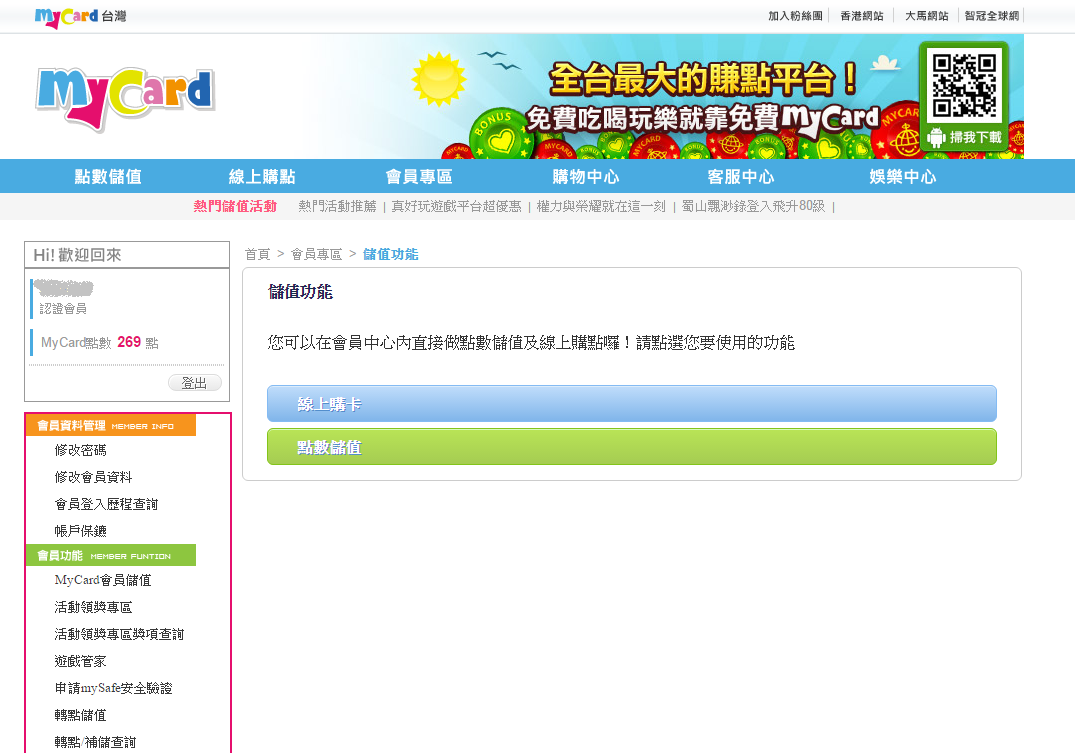The width and height of the screenshot is (1075, 753).
Task: Open 帳戶保鑣 in the sidebar
Action: click(x=81, y=531)
